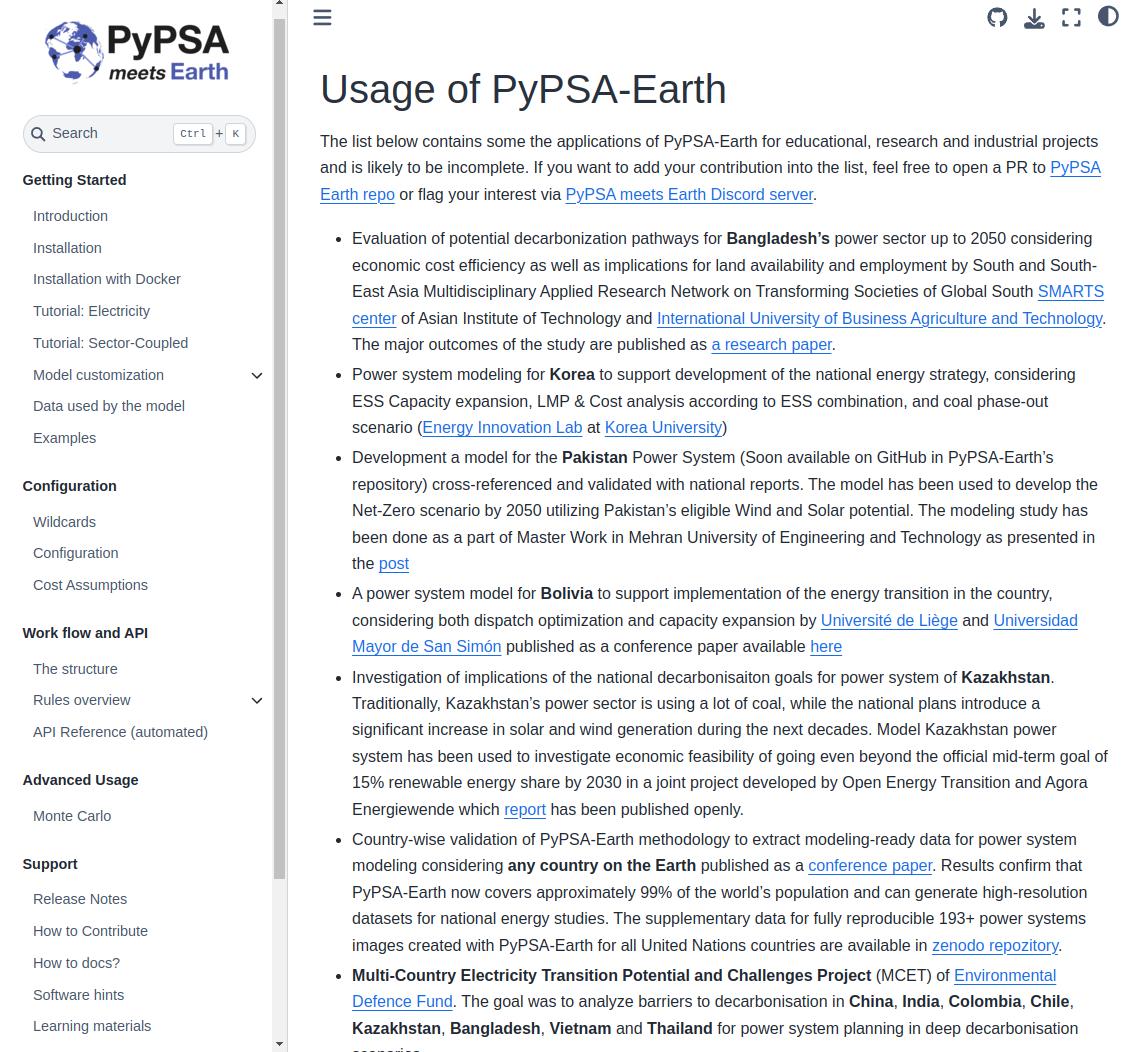Select Model customization in sidebar
The width and height of the screenshot is (1141, 1052).
[x=98, y=375]
